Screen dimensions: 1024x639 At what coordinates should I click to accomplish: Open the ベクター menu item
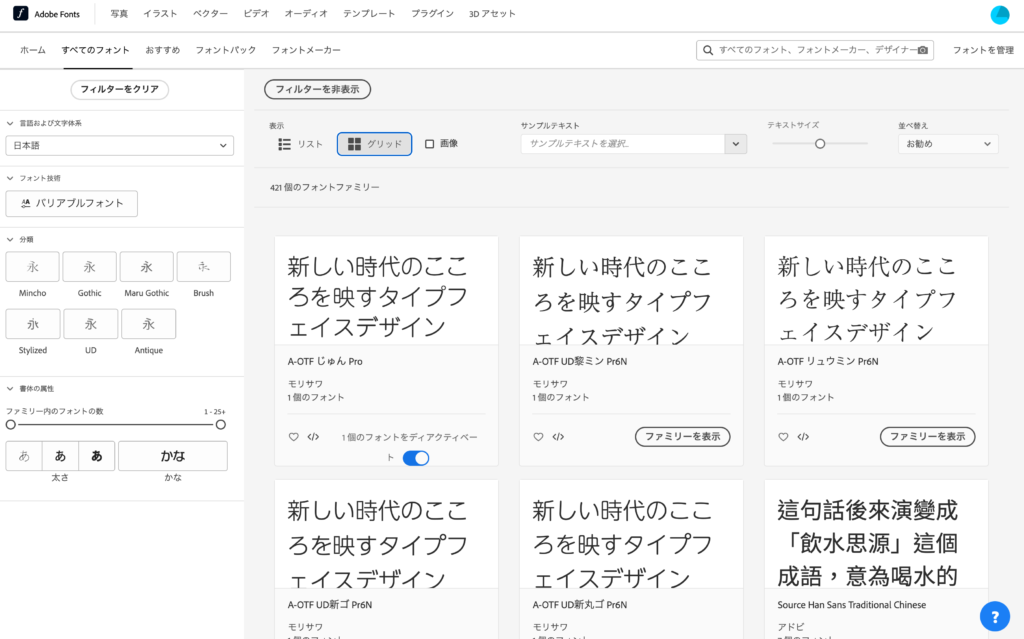pos(210,14)
